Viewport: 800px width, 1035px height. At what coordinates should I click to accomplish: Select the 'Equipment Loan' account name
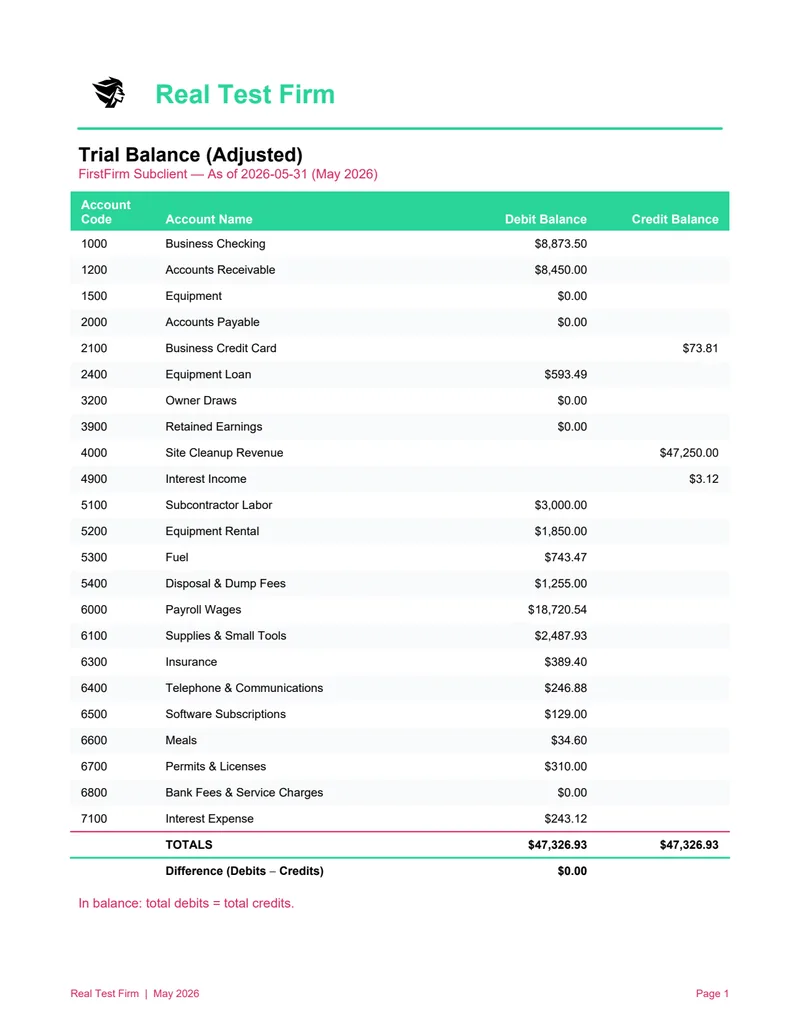(208, 374)
